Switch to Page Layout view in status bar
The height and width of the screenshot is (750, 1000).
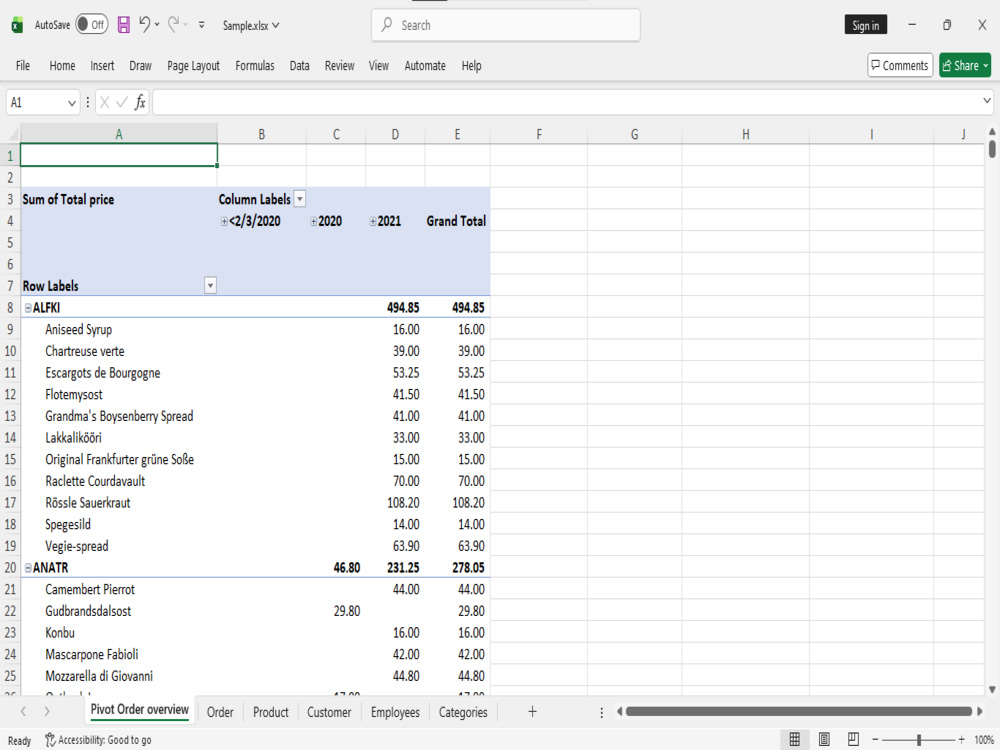coord(825,739)
